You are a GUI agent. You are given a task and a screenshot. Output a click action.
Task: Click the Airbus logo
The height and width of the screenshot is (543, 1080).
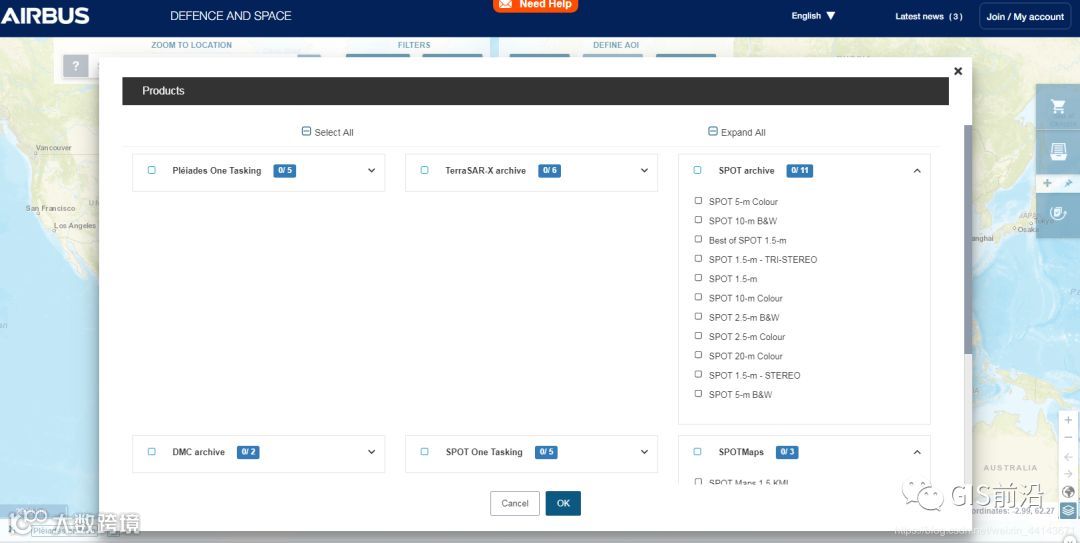click(45, 16)
